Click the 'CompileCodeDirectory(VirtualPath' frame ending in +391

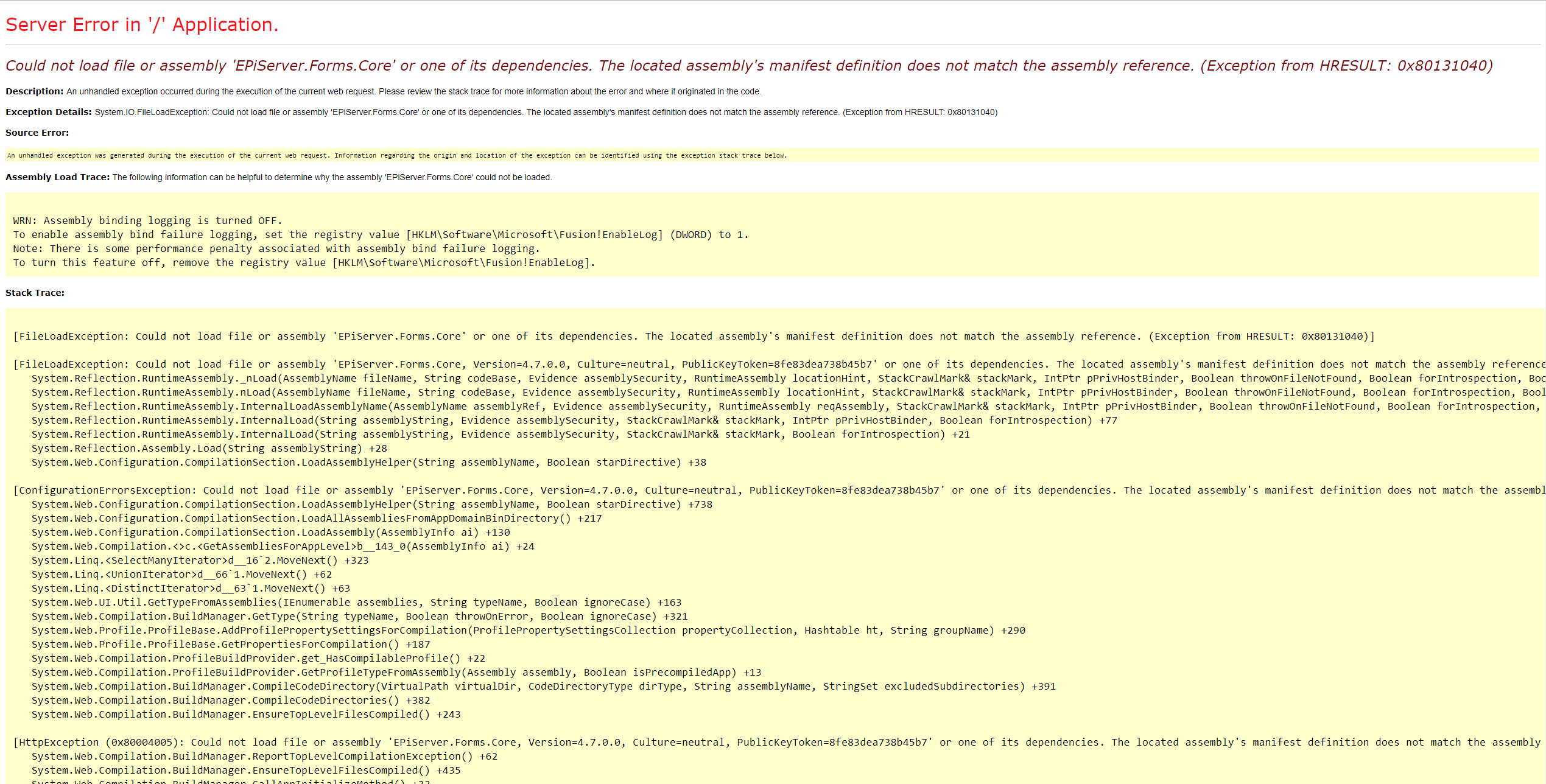point(544,686)
